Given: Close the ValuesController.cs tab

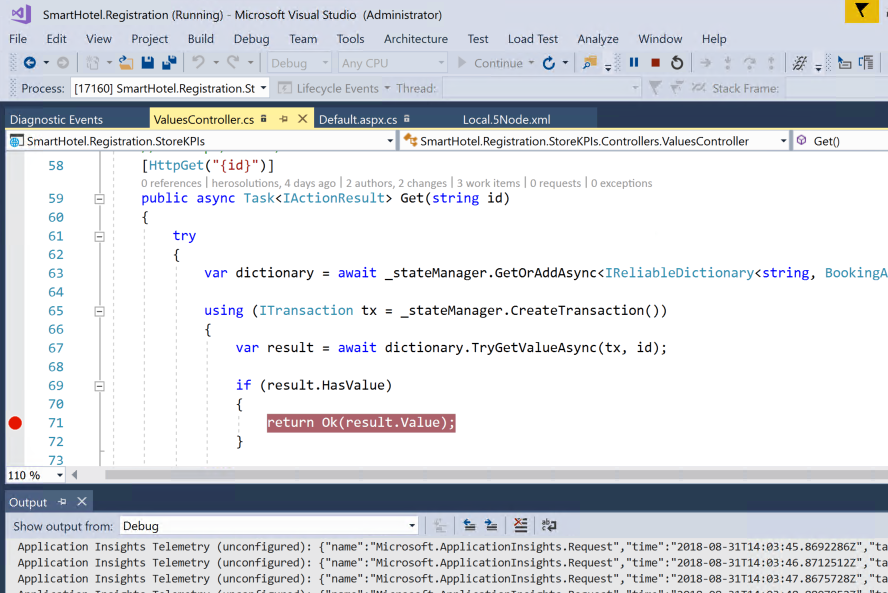Looking at the screenshot, I should [x=302, y=119].
